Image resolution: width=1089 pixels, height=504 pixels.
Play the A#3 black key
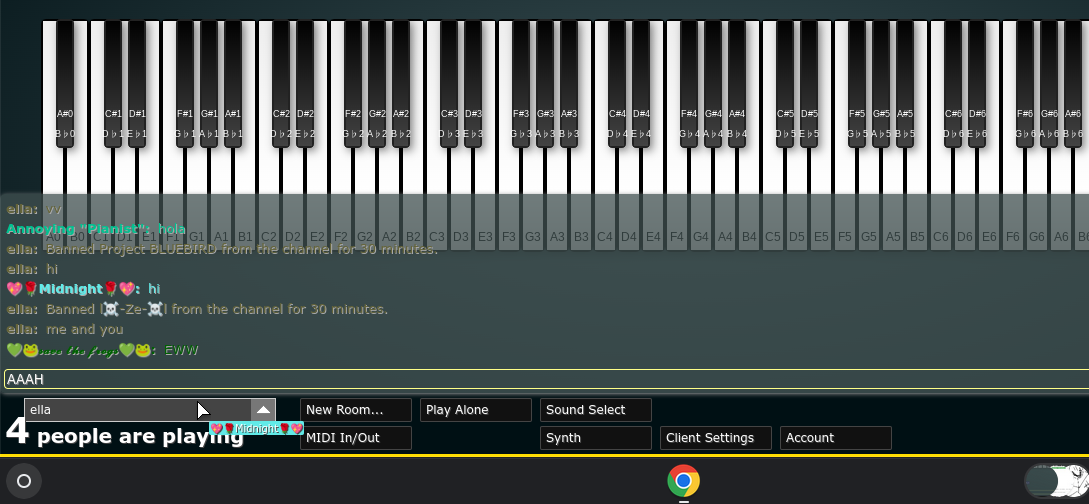[x=569, y=83]
